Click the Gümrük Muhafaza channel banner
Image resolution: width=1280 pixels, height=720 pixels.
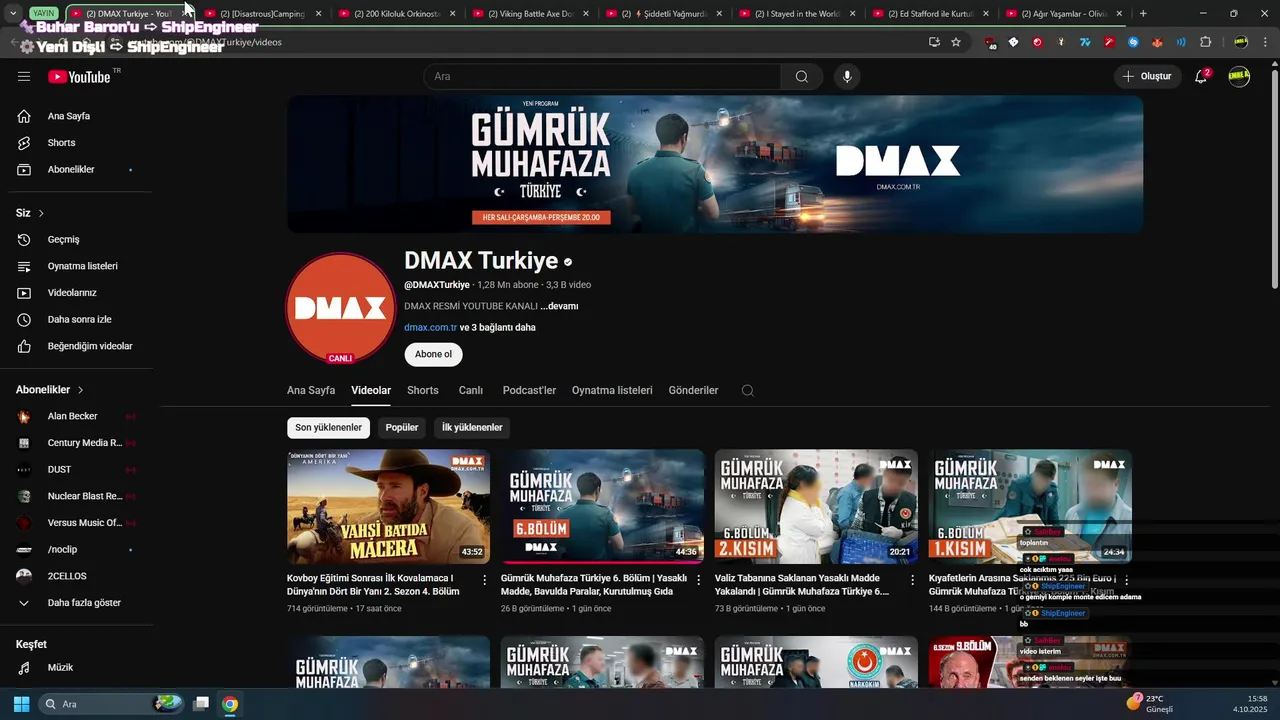coord(715,164)
